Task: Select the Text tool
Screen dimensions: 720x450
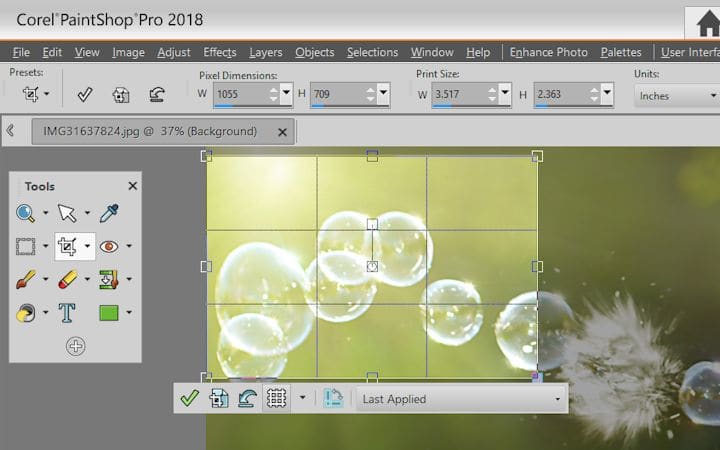Action: (67, 313)
